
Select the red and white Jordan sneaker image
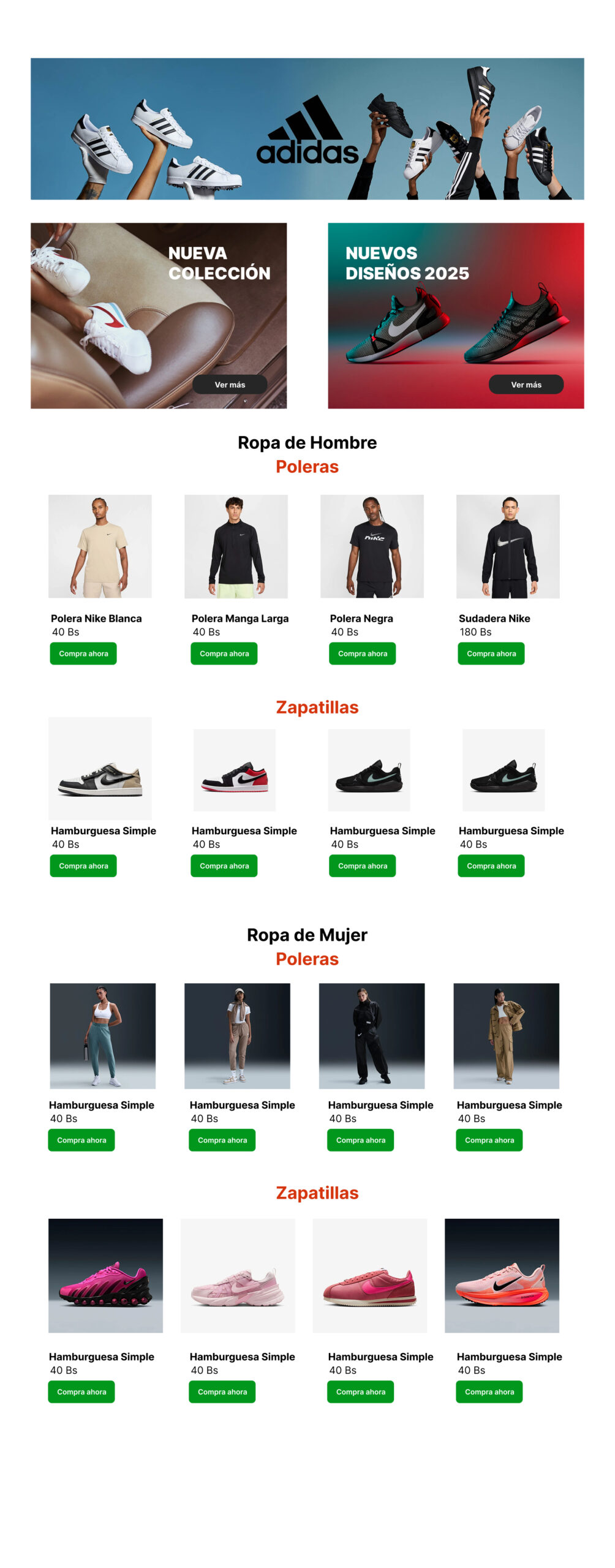(x=235, y=769)
